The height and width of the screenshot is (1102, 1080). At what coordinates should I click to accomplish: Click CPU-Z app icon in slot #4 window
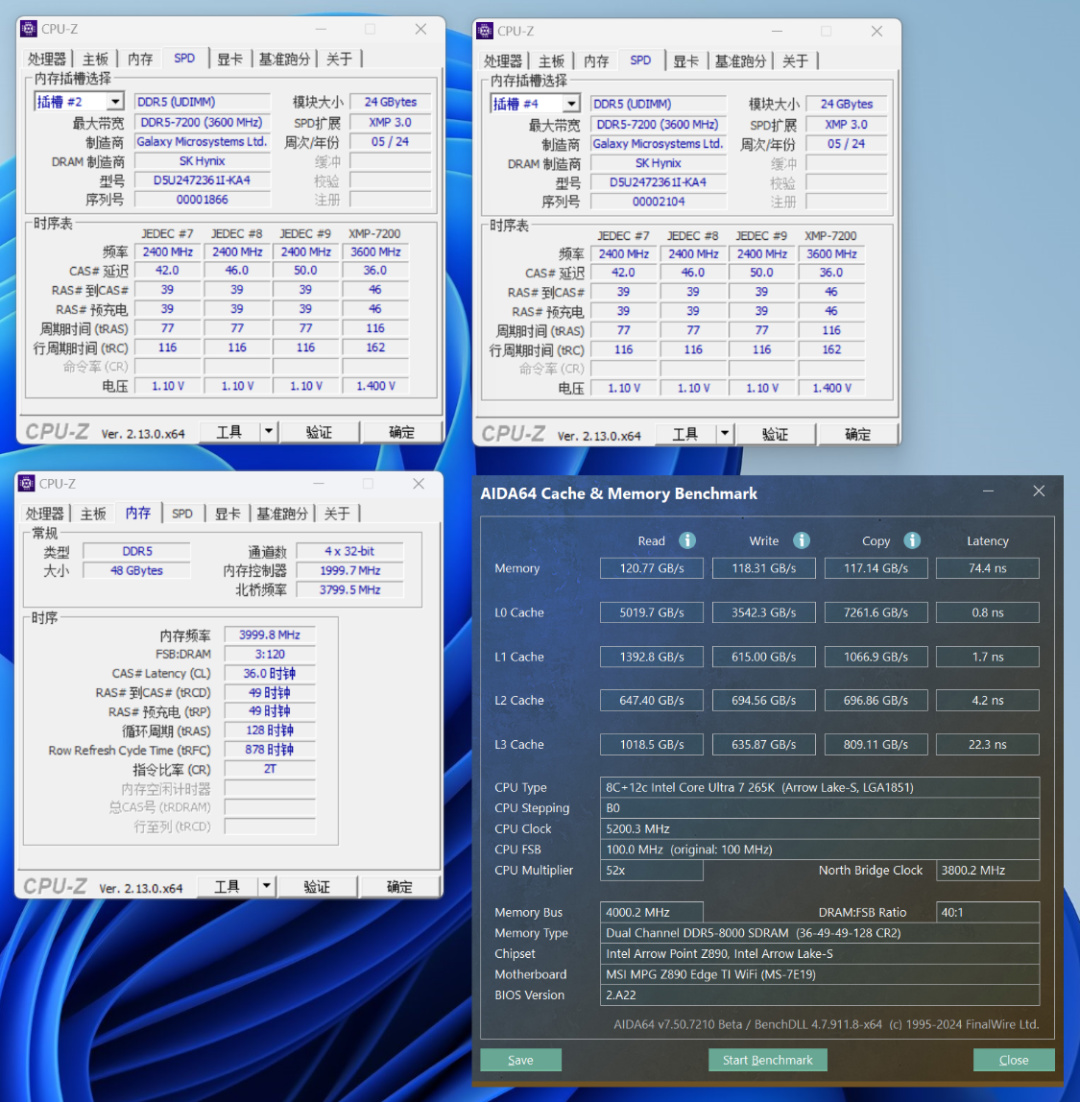click(x=484, y=31)
